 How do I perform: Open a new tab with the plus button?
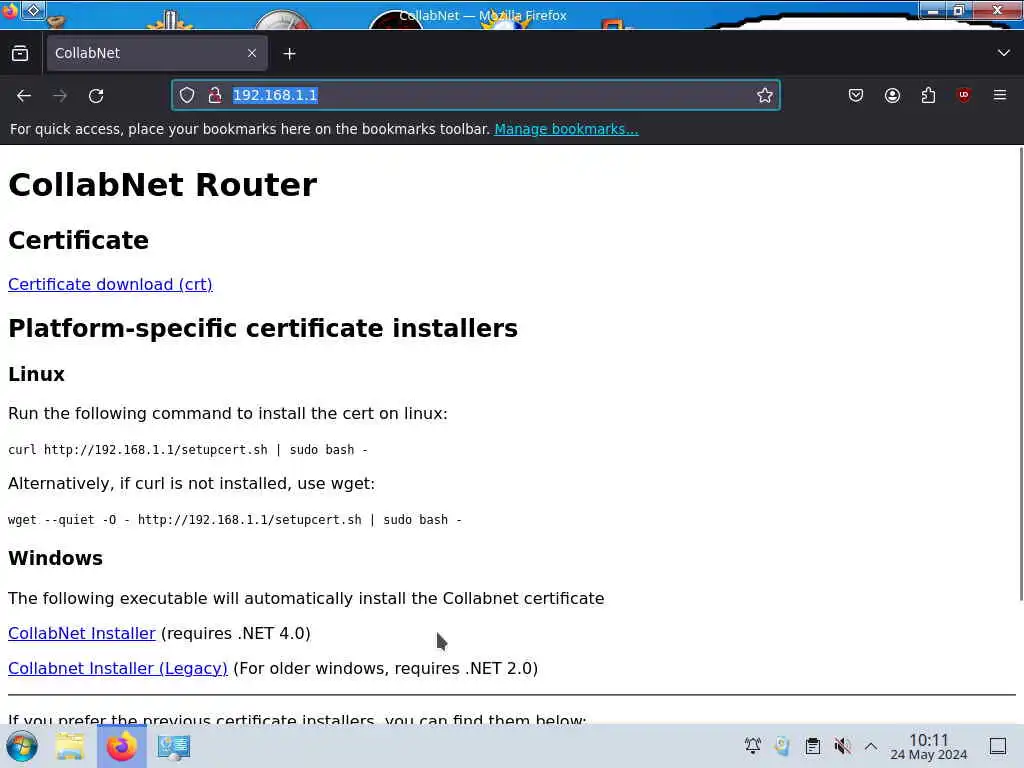(289, 54)
